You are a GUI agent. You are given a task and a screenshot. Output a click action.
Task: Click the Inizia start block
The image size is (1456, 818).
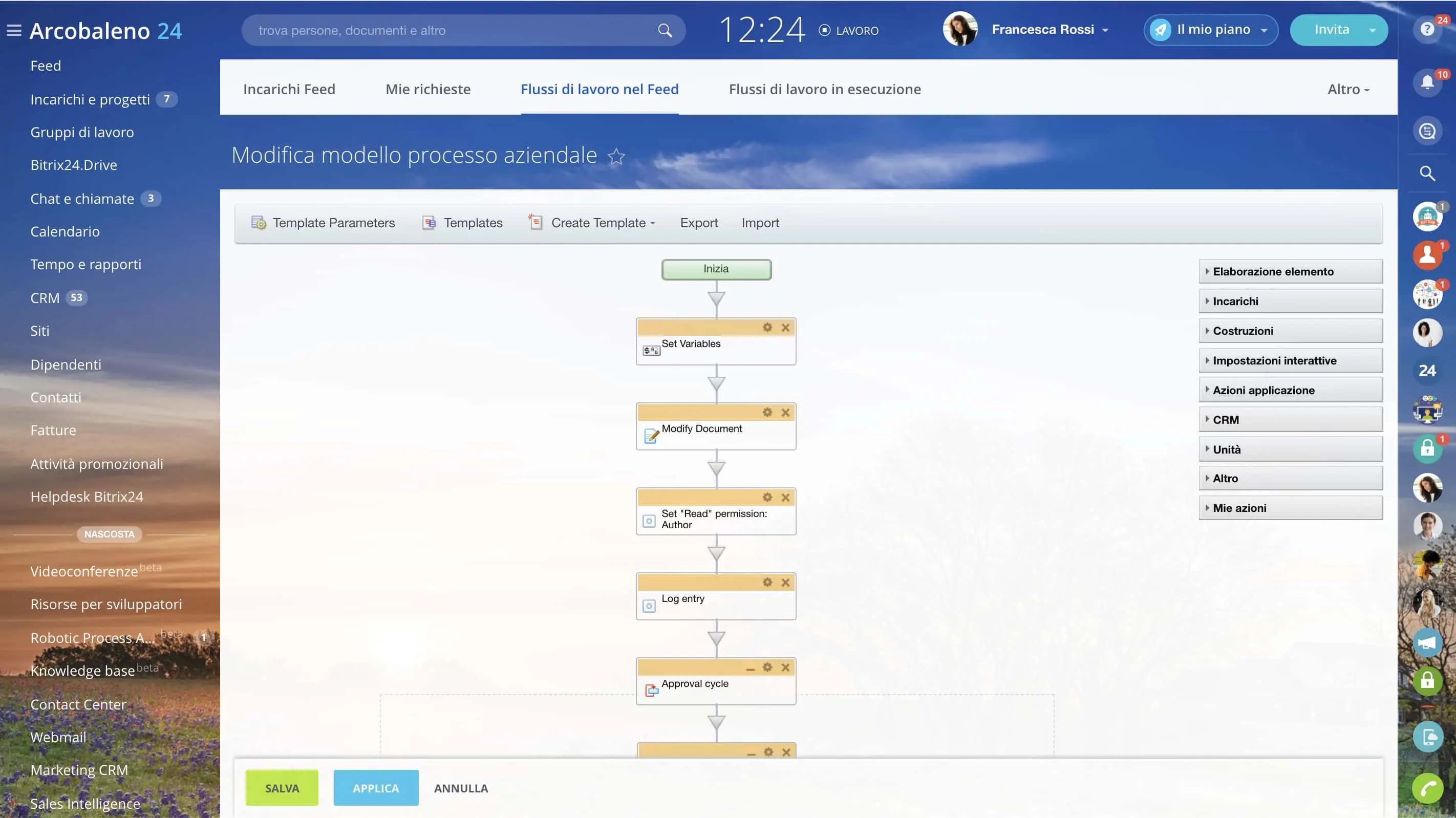click(x=716, y=269)
